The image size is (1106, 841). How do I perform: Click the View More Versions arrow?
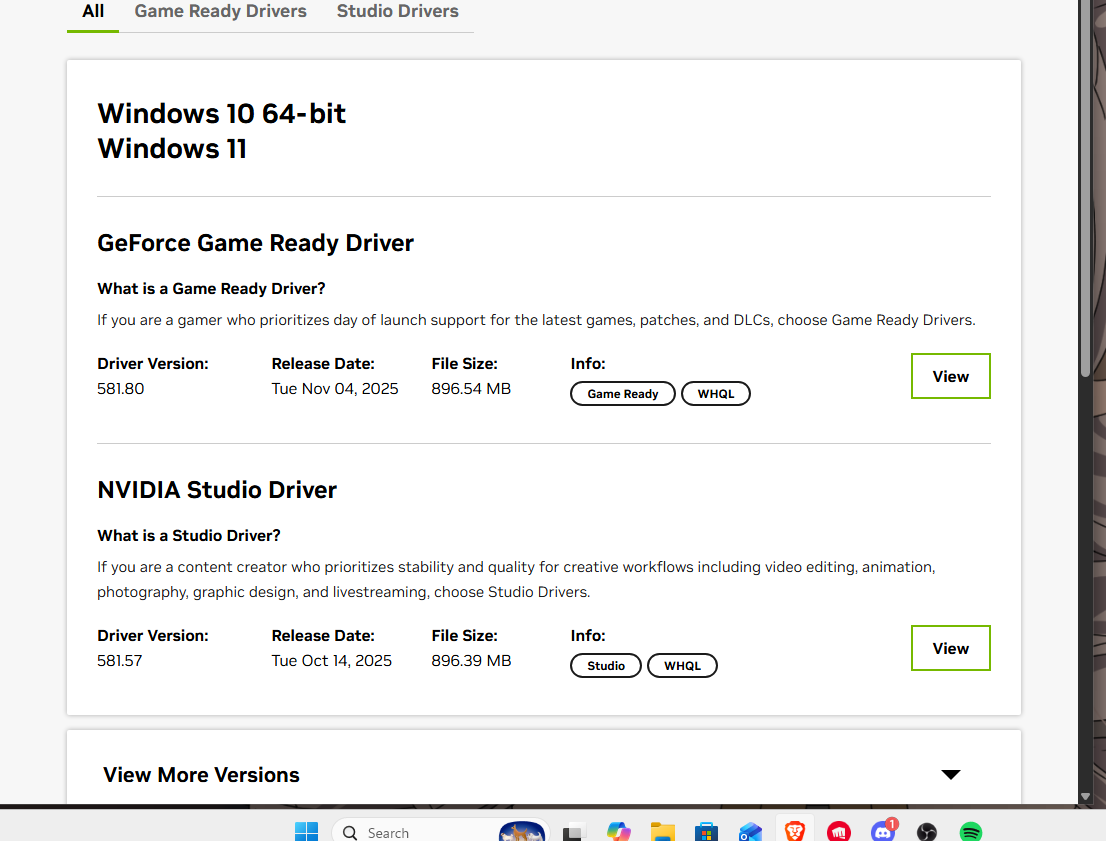point(950,775)
